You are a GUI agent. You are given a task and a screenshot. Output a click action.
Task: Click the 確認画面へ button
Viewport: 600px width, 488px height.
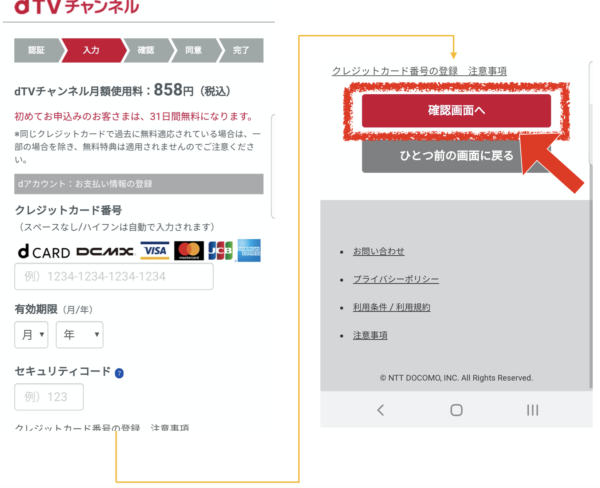(456, 111)
